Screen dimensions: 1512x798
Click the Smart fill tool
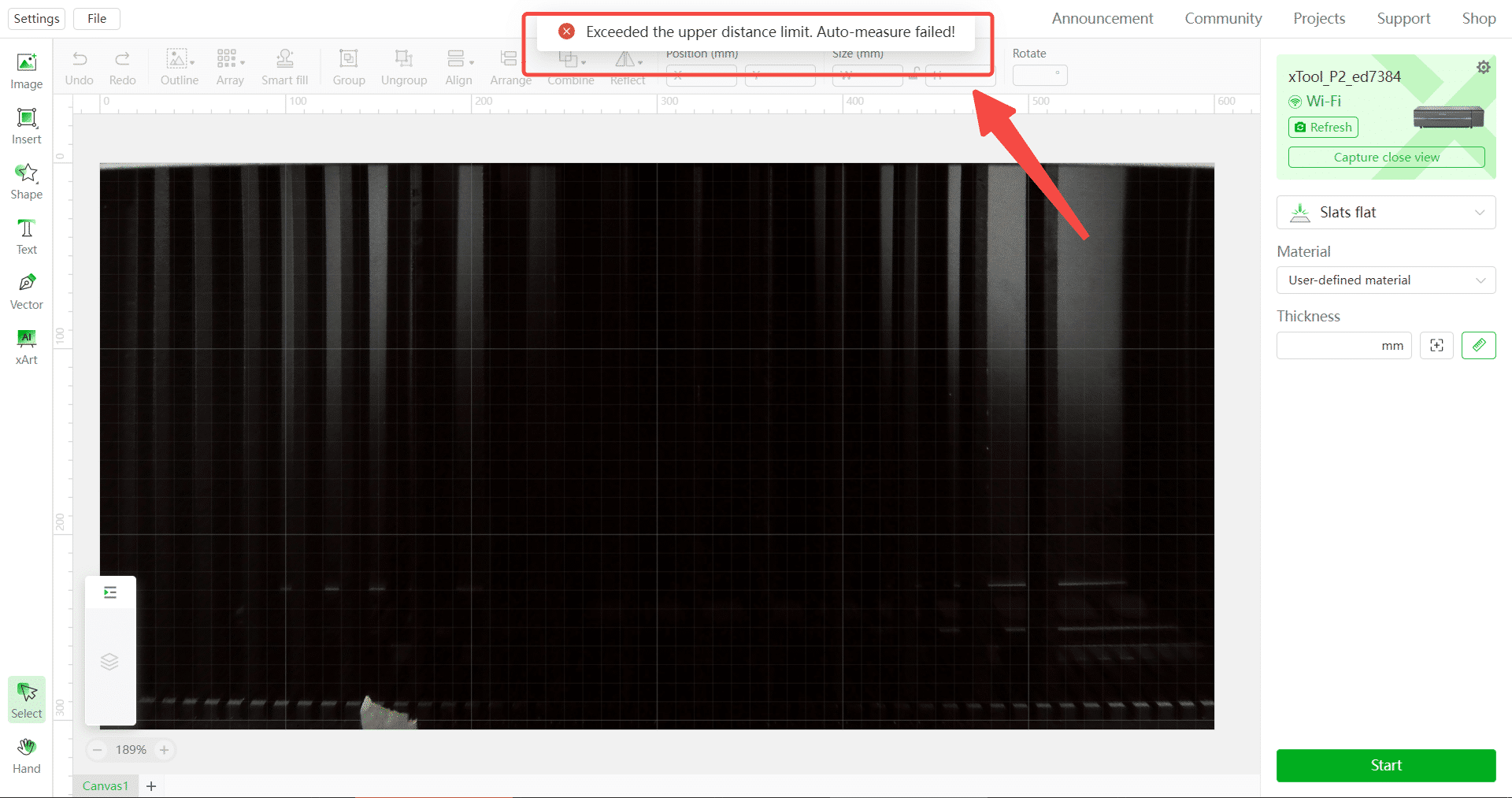(x=285, y=68)
